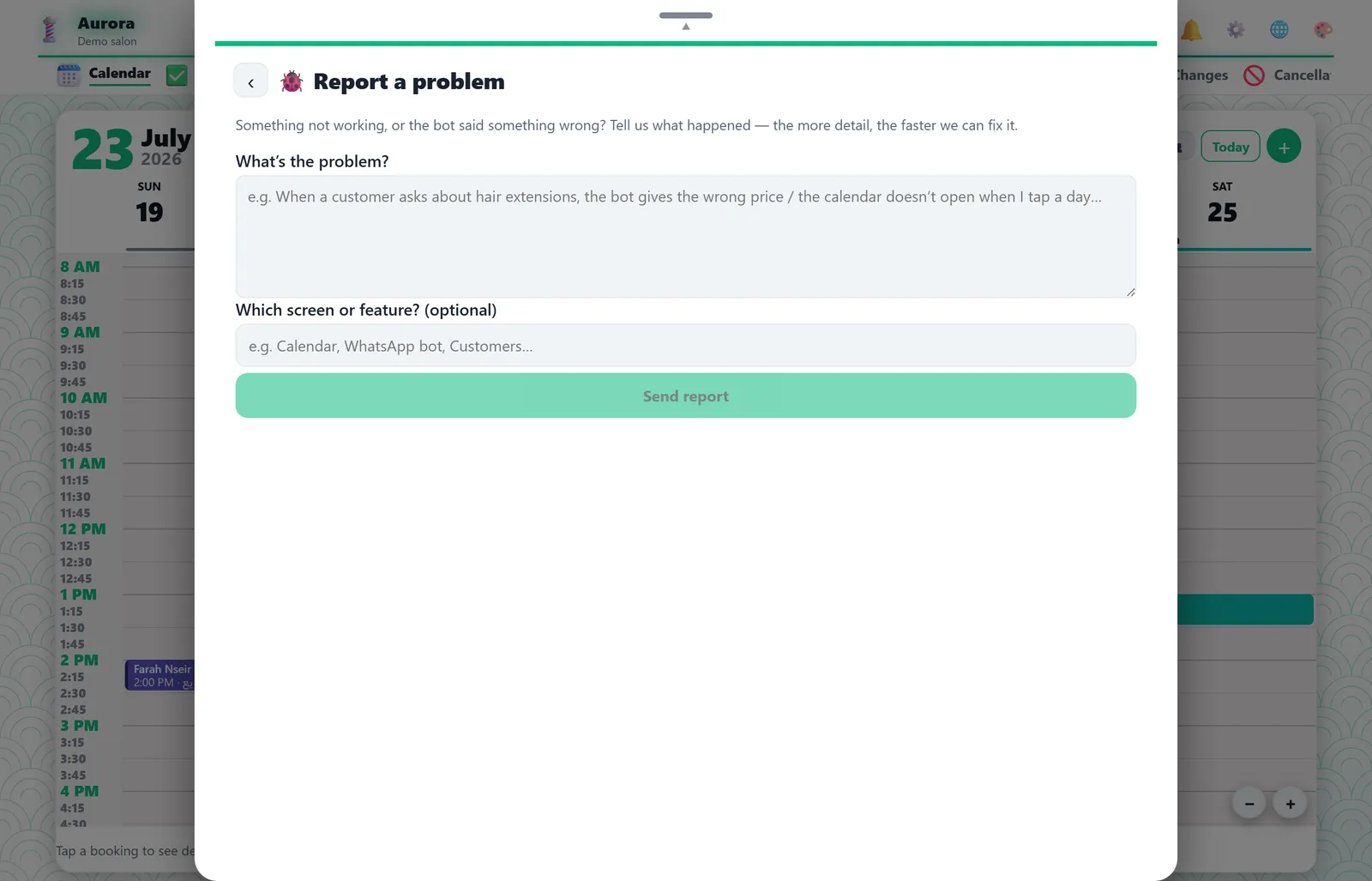Click the 10 AM time label
Viewport: 1372px width, 881px height.
click(83, 398)
